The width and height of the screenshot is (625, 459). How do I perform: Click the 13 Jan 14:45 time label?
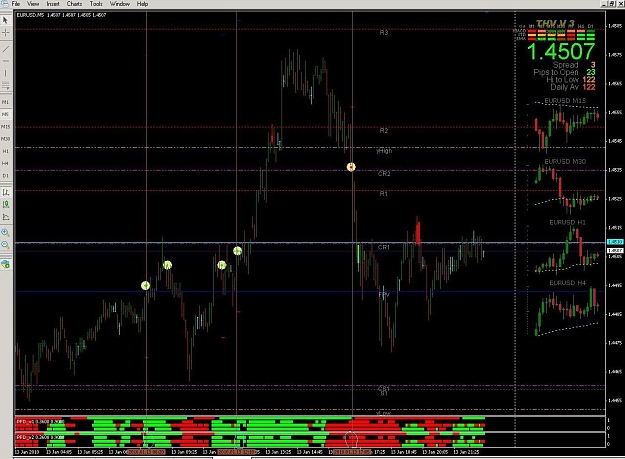[x=310, y=452]
